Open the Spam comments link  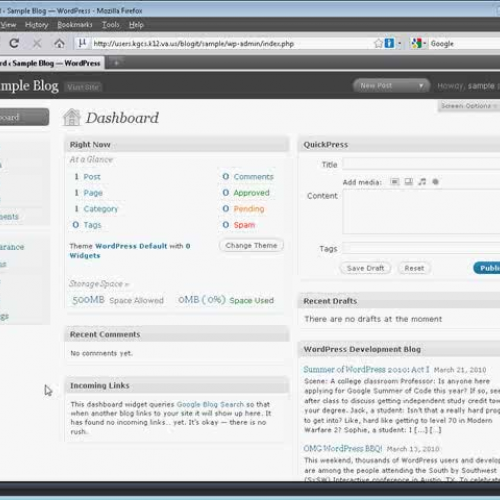click(244, 225)
